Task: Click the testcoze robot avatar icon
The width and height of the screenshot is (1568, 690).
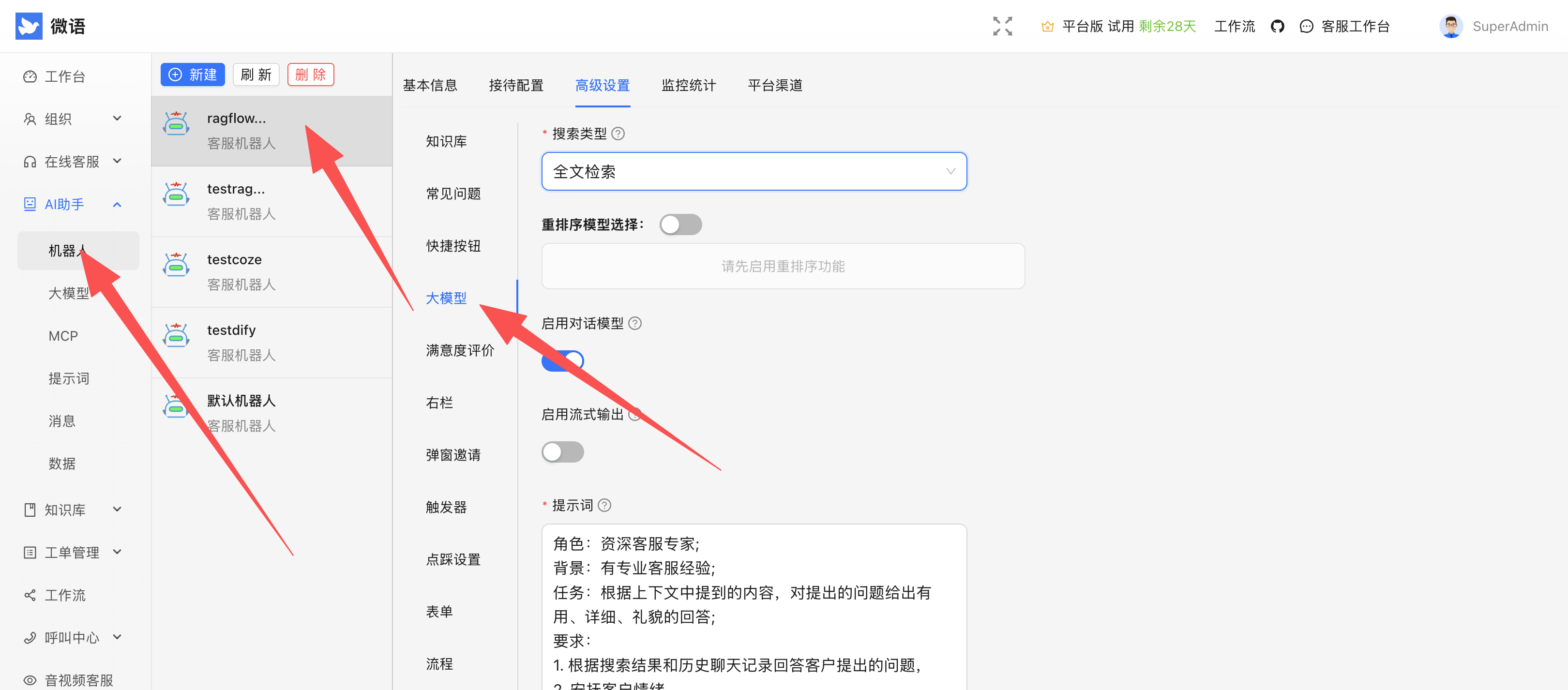Action: (176, 265)
